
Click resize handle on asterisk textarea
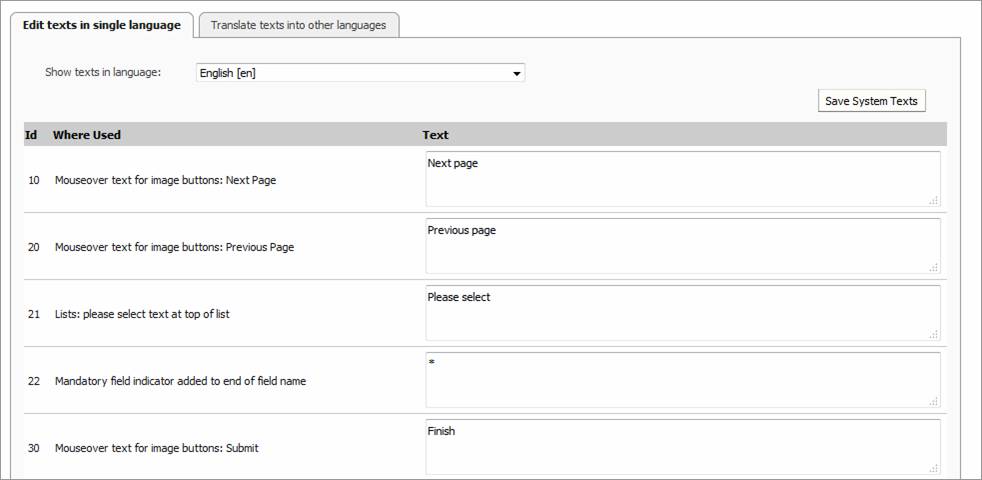(x=933, y=401)
